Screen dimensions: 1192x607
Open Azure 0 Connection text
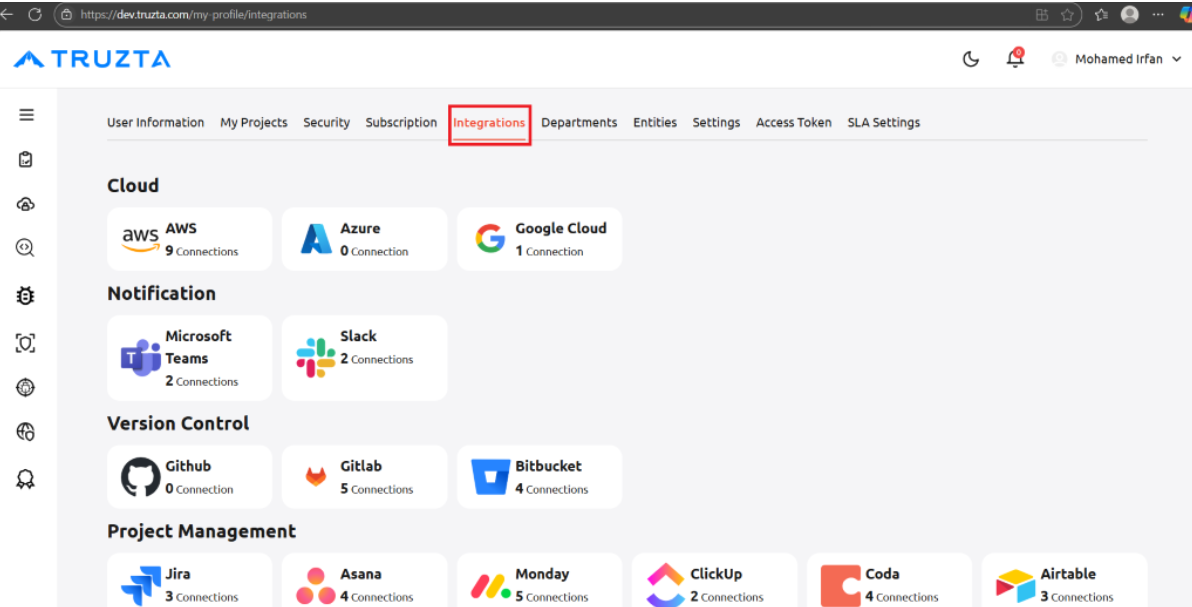374,251
